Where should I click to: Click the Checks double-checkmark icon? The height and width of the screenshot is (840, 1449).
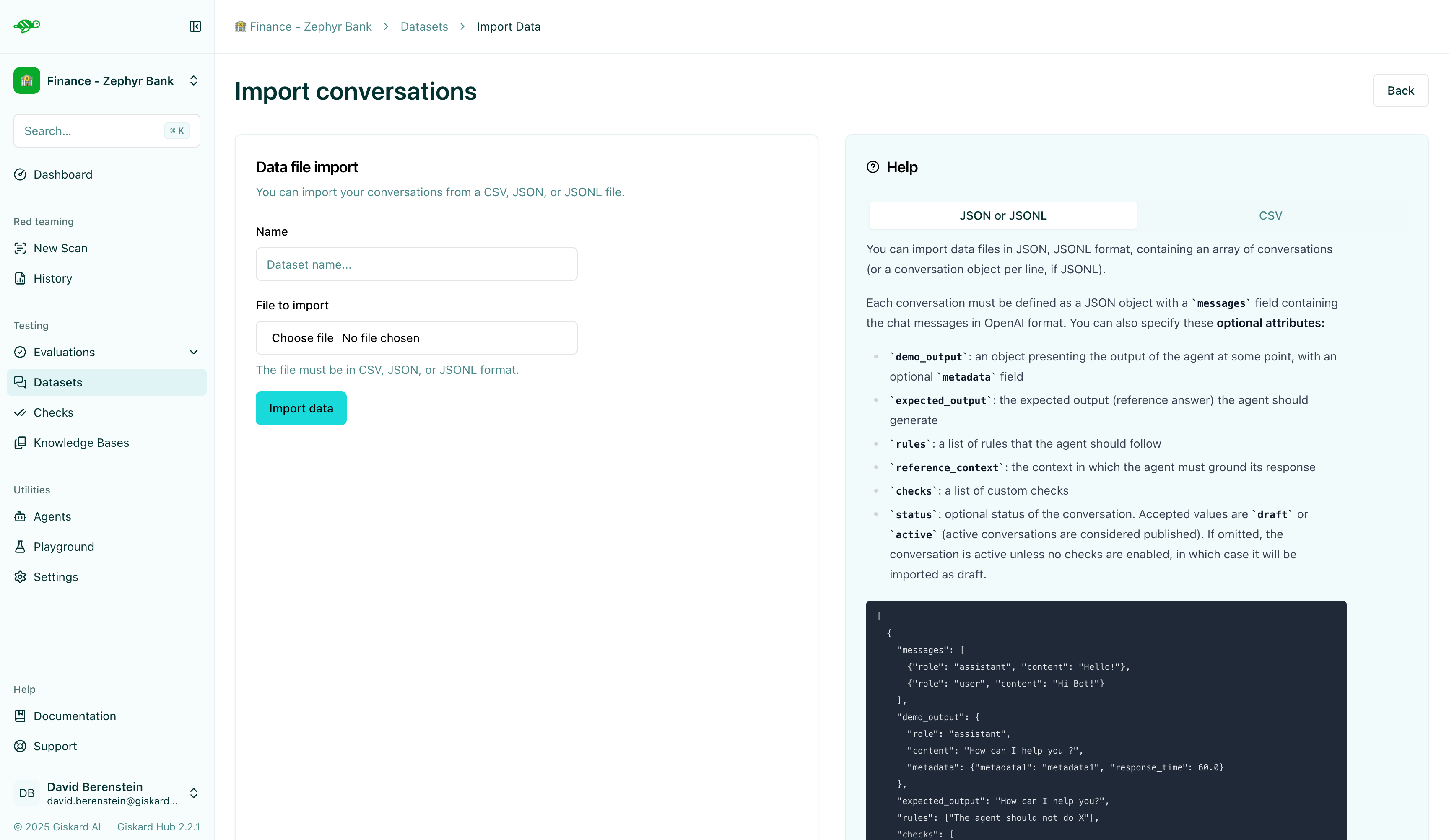[21, 412]
